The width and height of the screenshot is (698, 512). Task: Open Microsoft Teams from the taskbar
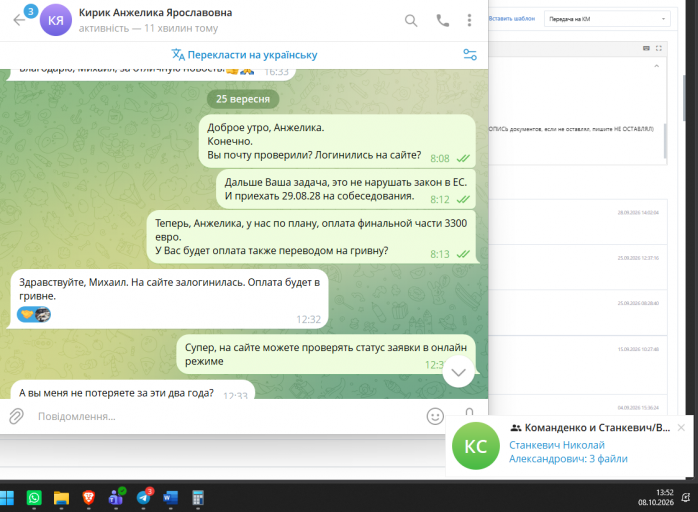coord(116,497)
